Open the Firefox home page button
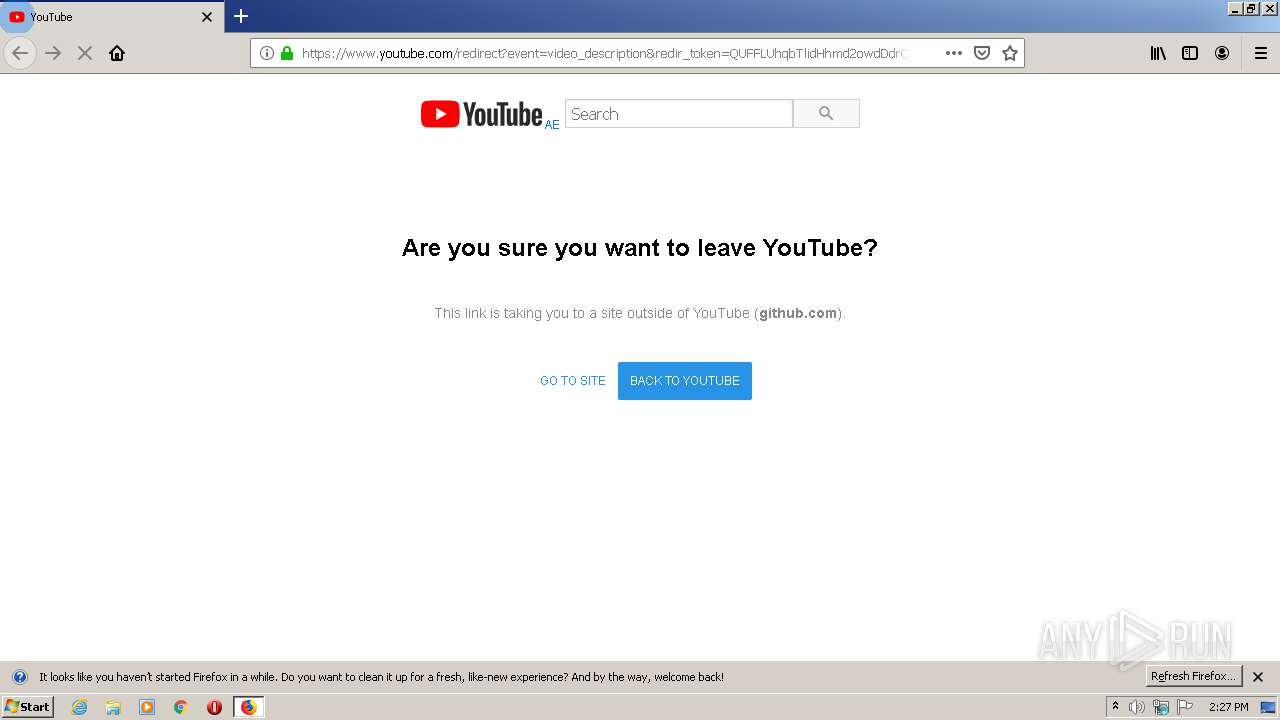1280x720 pixels. click(x=117, y=53)
